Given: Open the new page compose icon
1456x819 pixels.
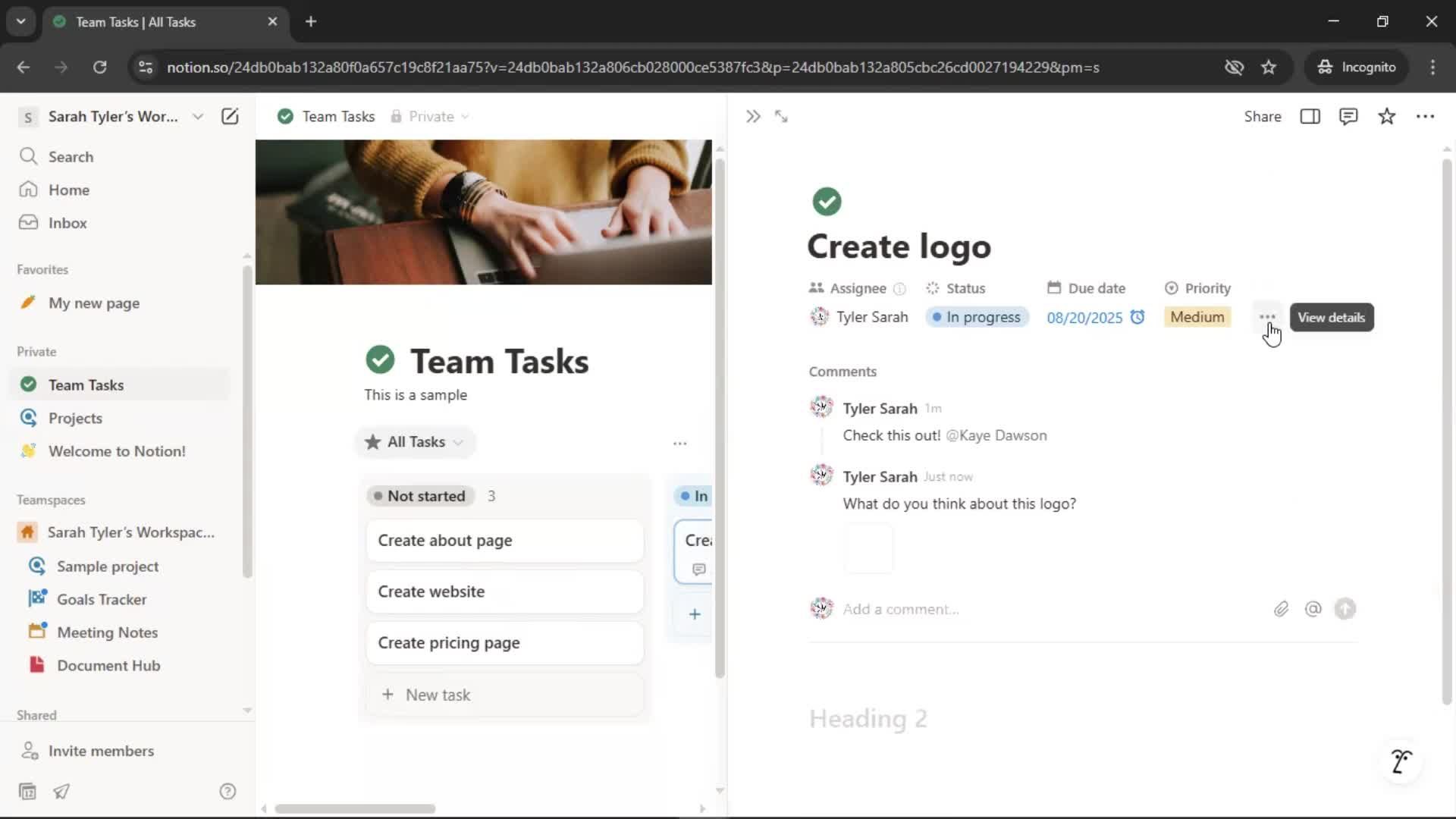Looking at the screenshot, I should pos(230,116).
